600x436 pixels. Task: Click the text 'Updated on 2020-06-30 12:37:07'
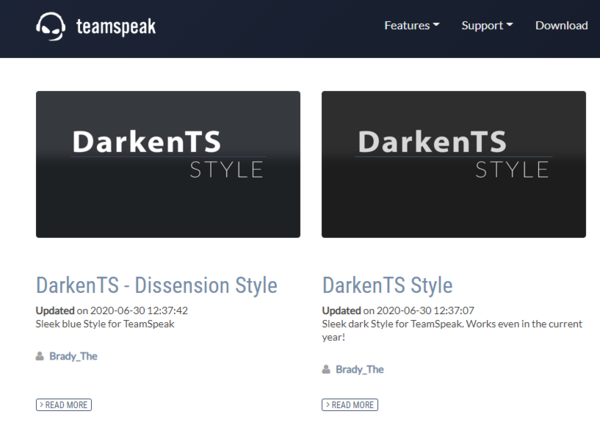pos(398,310)
